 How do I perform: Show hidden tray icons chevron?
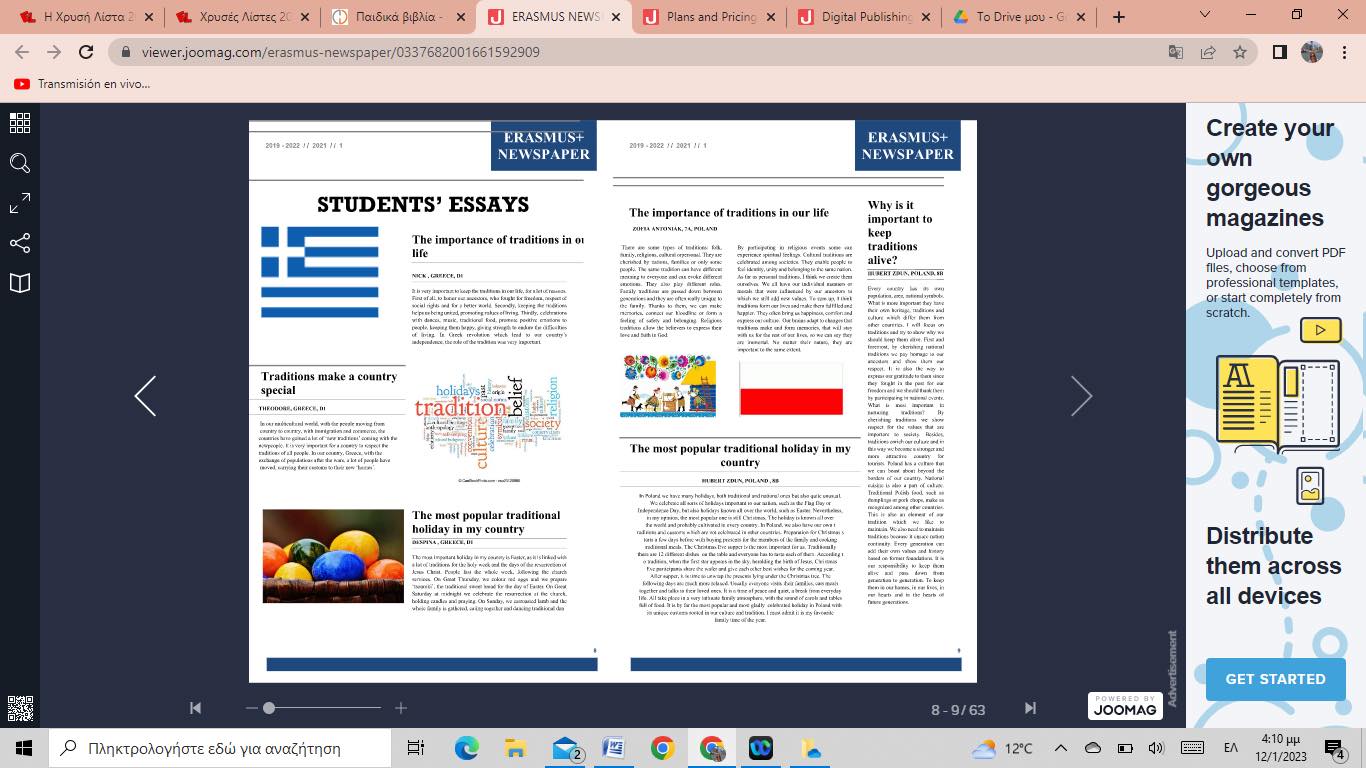coord(1061,748)
